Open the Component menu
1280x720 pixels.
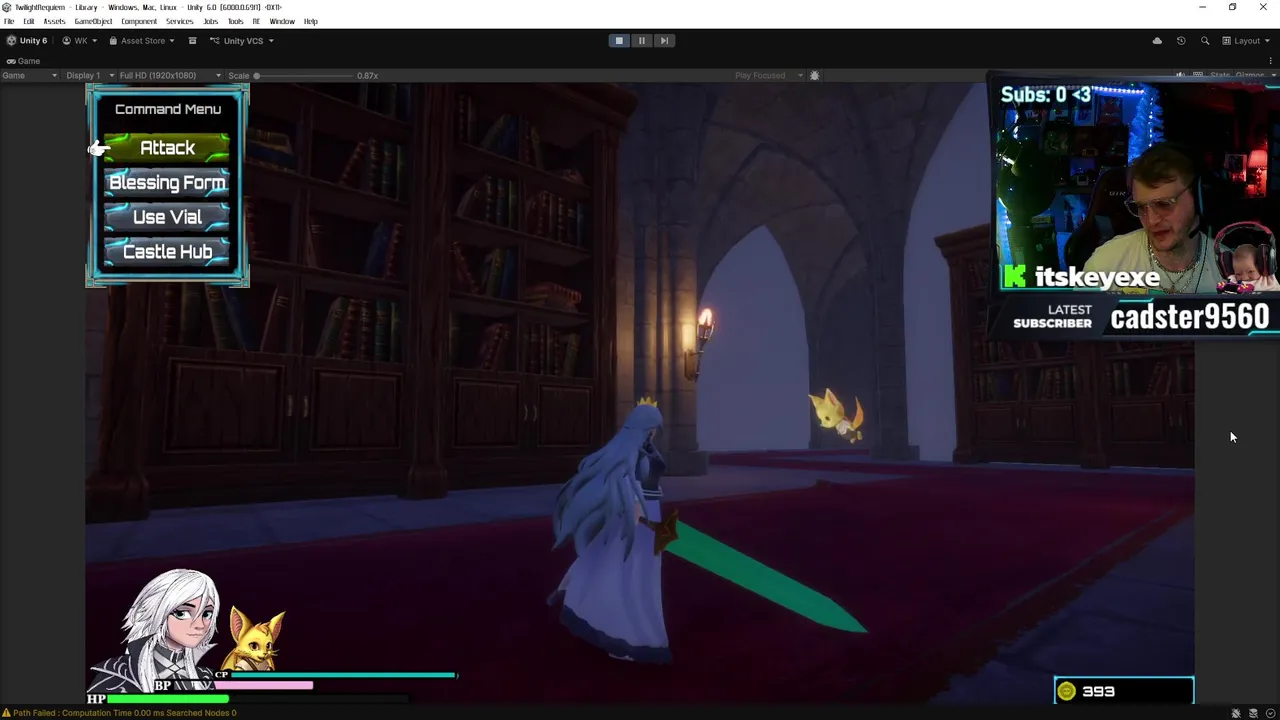[139, 21]
